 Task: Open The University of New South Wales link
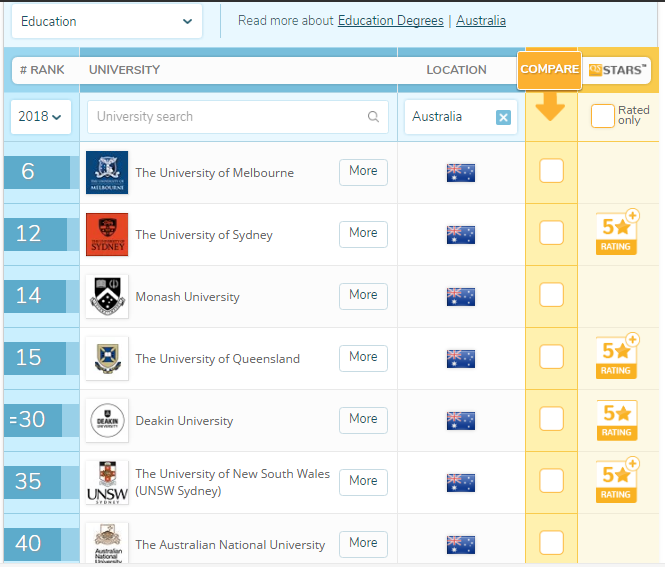click(232, 482)
